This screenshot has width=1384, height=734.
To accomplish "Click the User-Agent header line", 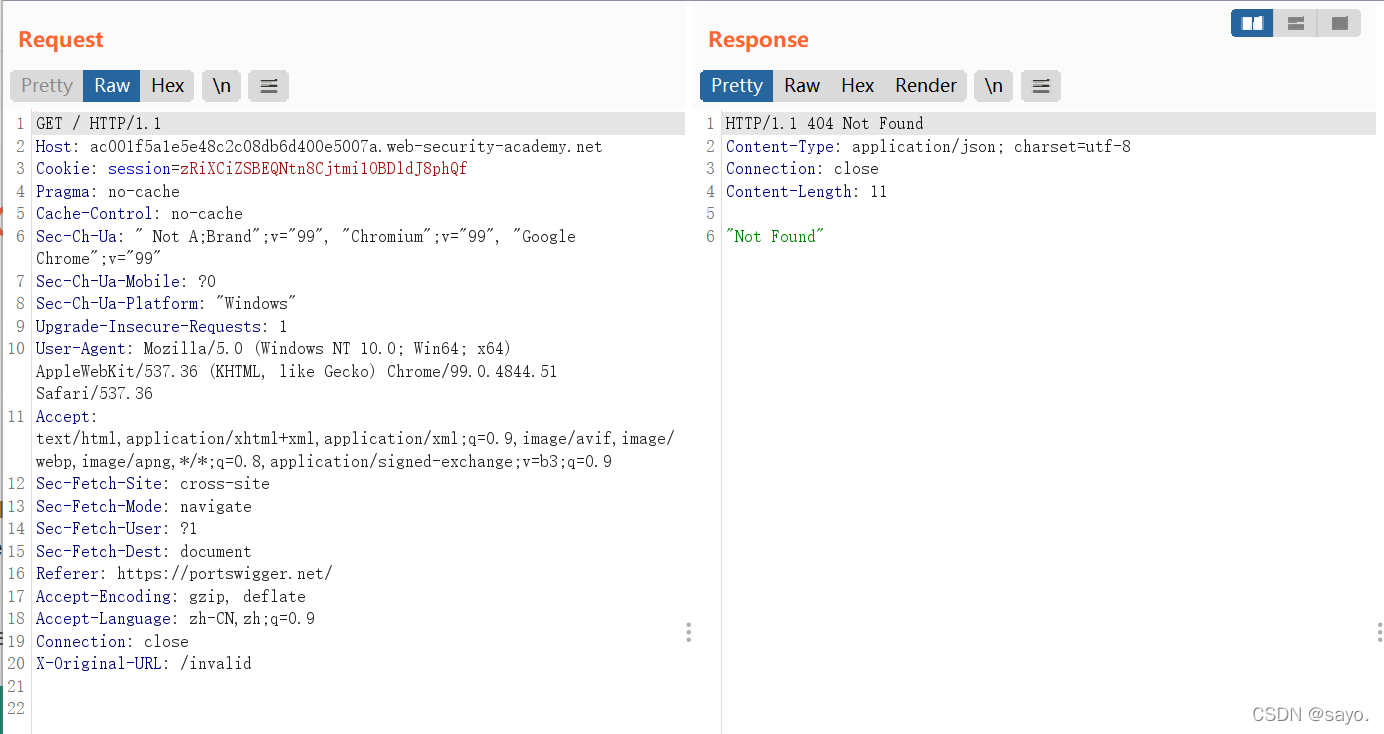I will pyautogui.click(x=297, y=372).
